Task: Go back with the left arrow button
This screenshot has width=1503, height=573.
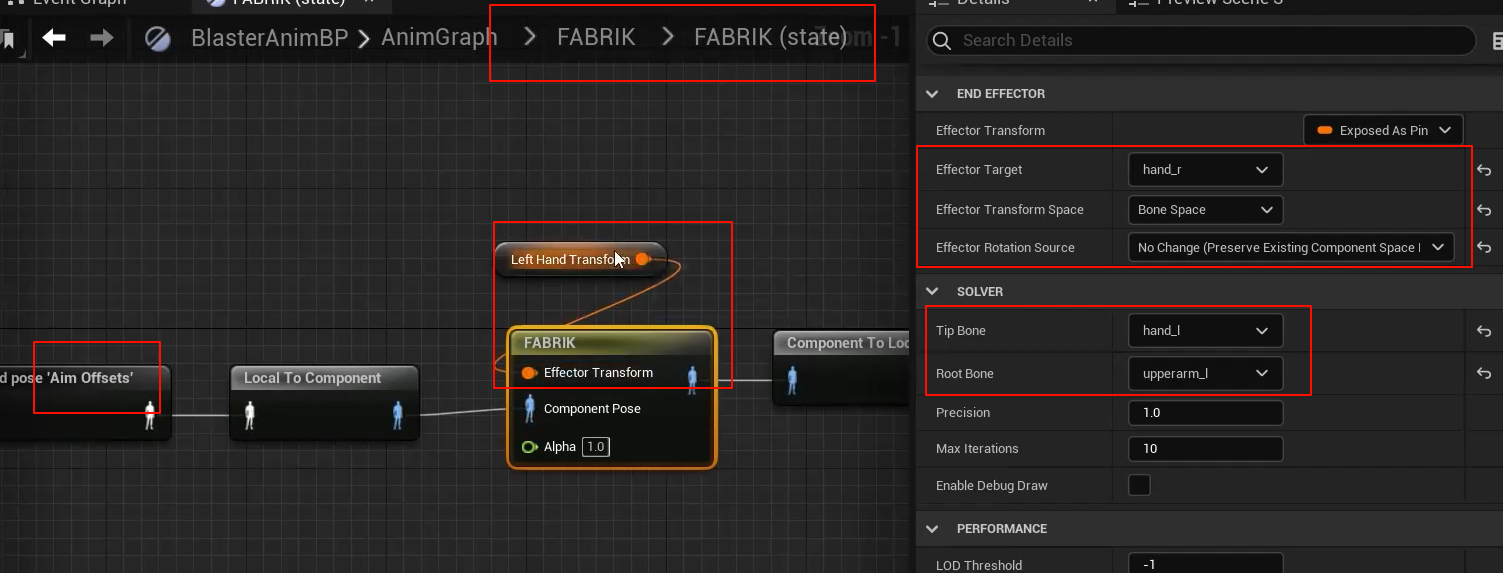Action: click(x=54, y=38)
